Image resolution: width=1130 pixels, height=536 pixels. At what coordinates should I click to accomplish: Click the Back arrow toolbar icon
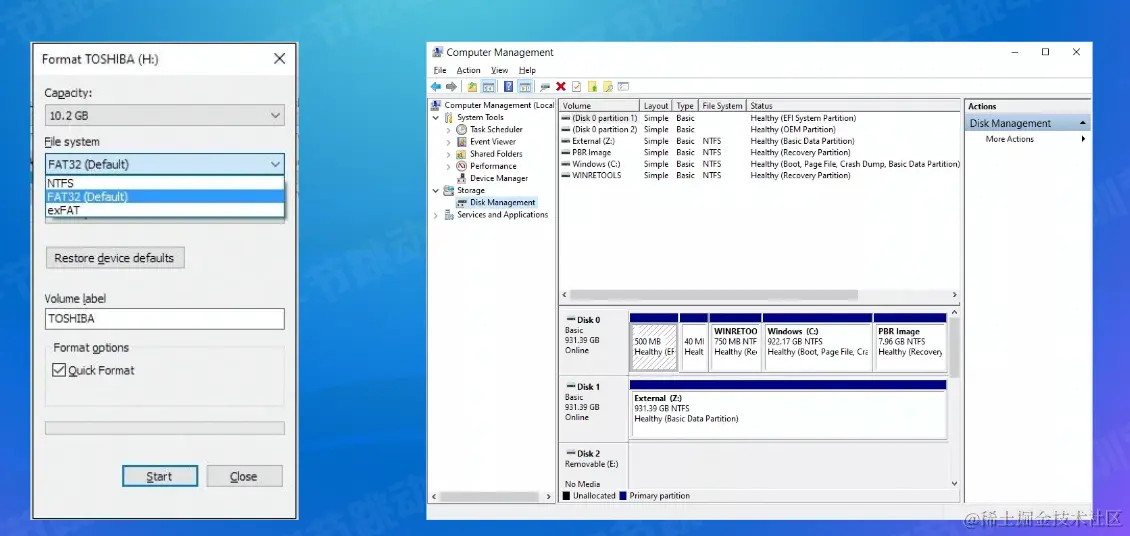pyautogui.click(x=437, y=87)
